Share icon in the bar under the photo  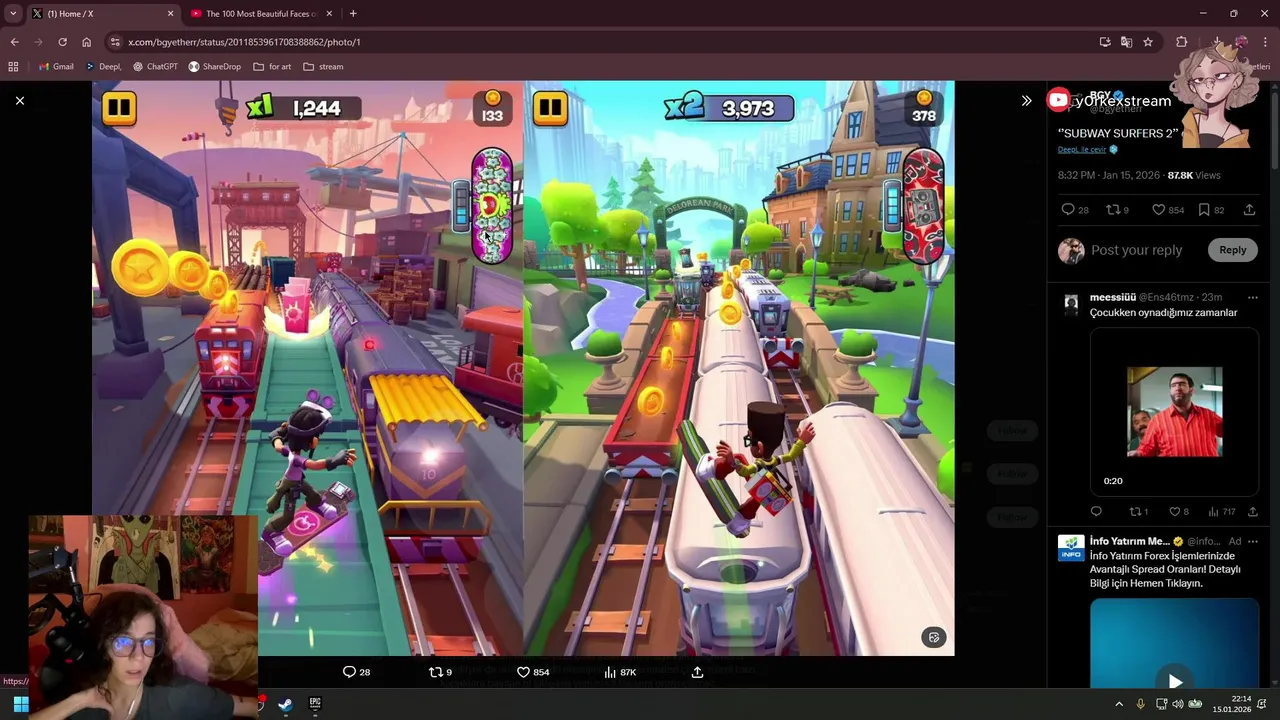coord(697,672)
